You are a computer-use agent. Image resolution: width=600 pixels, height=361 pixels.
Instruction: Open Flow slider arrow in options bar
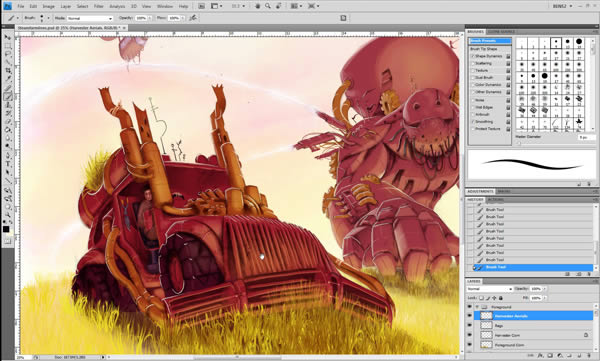(x=182, y=18)
